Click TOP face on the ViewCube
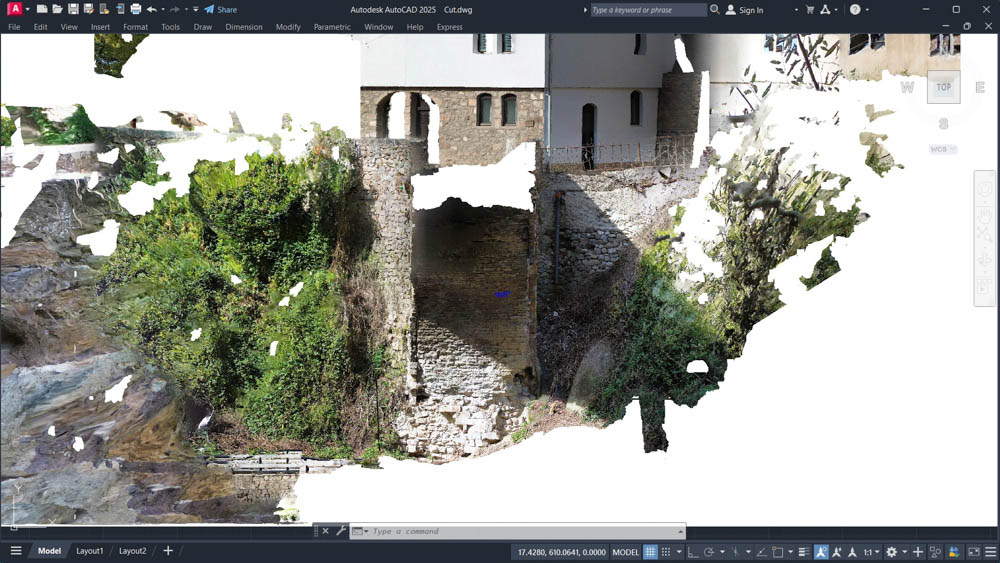1000x563 pixels. coord(944,87)
